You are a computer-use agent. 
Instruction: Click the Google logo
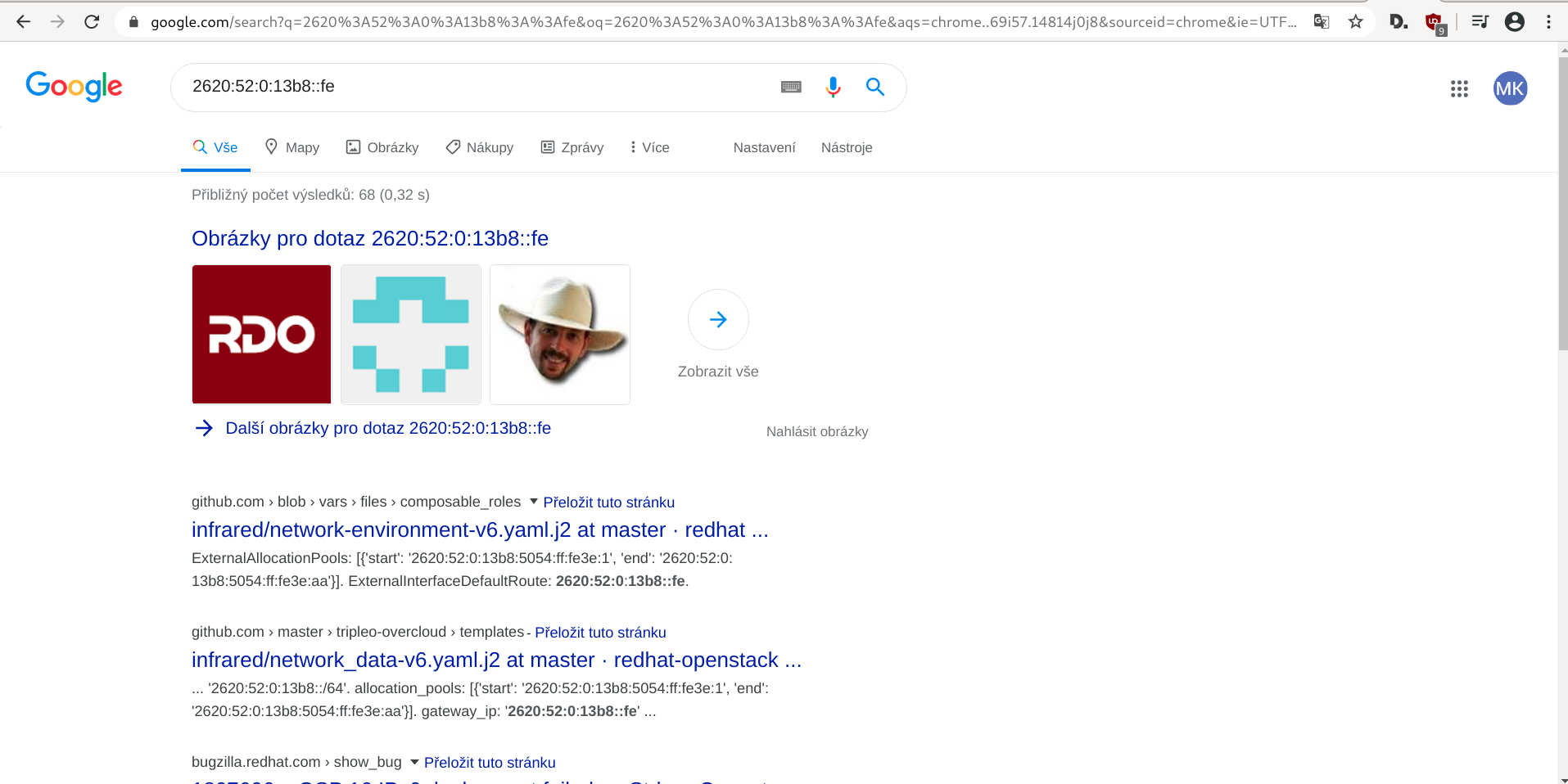[75, 86]
